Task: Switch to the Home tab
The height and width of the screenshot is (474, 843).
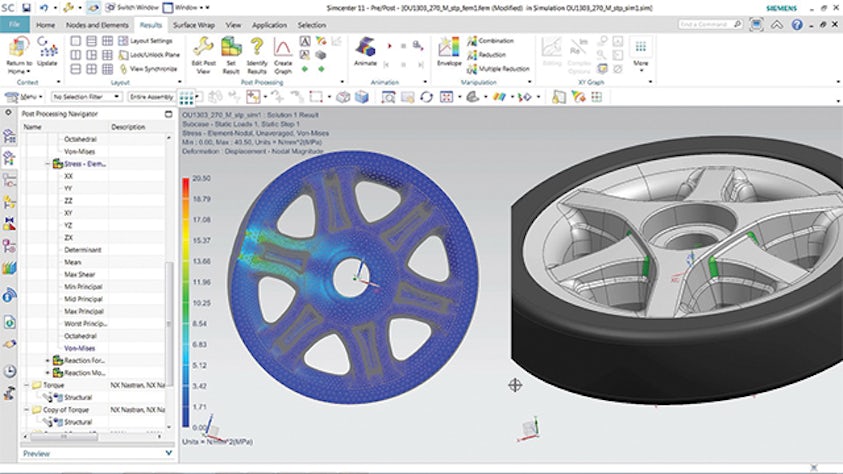Action: pos(45,25)
